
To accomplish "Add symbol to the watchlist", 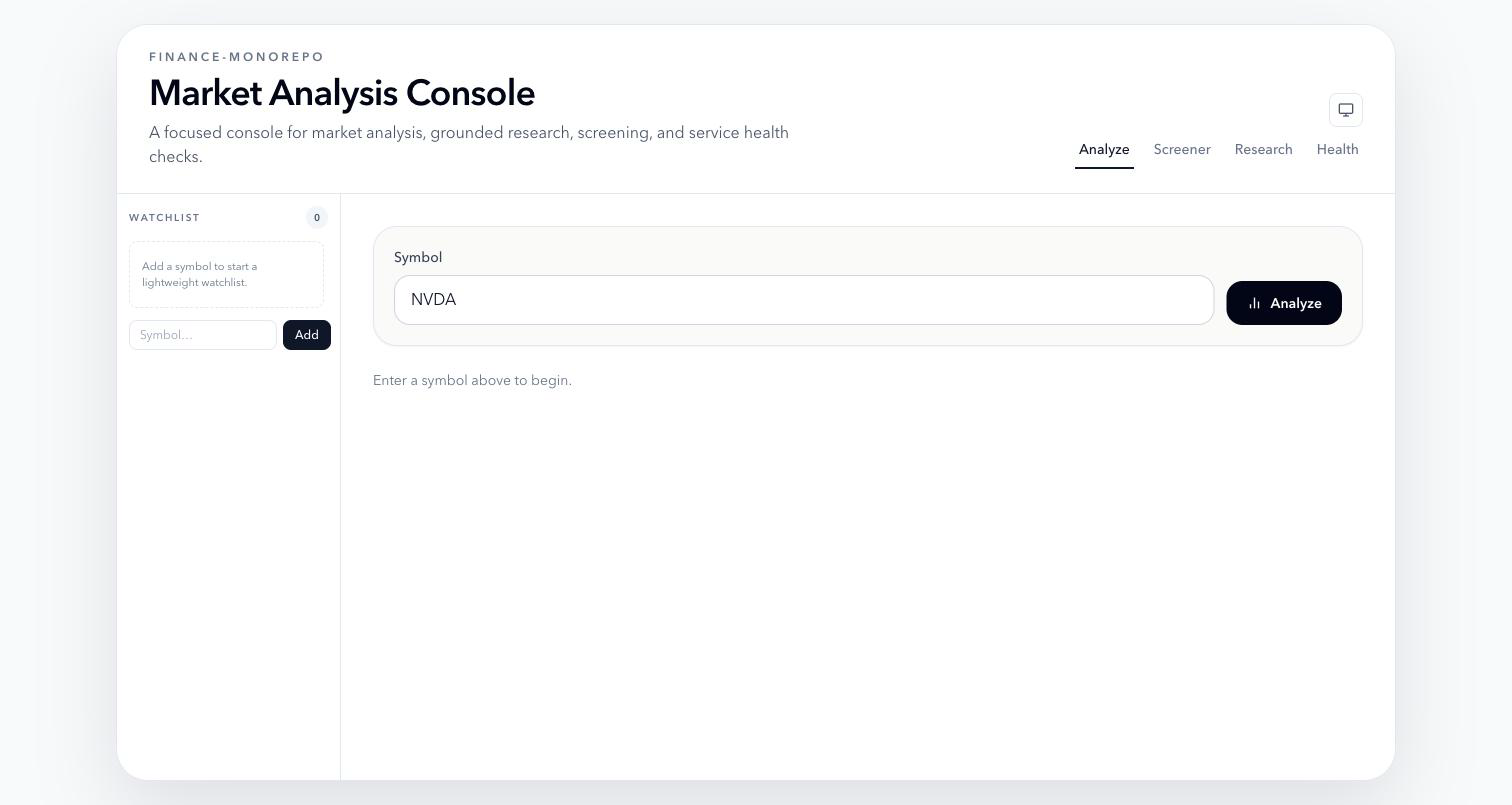I will point(307,335).
